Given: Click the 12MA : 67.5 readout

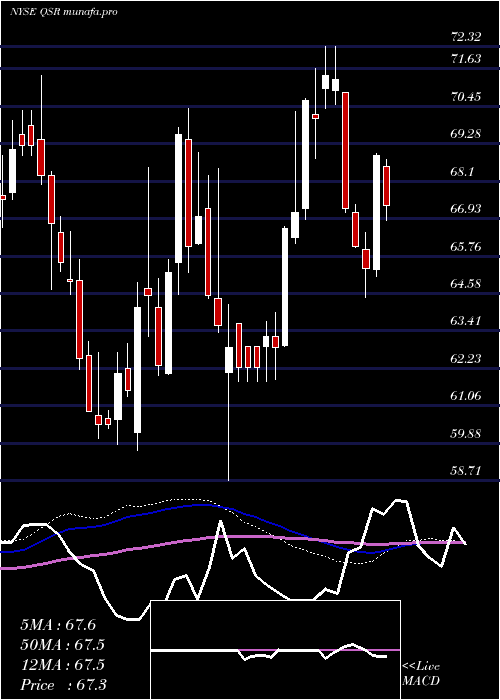Looking at the screenshot, I should [x=62, y=665].
